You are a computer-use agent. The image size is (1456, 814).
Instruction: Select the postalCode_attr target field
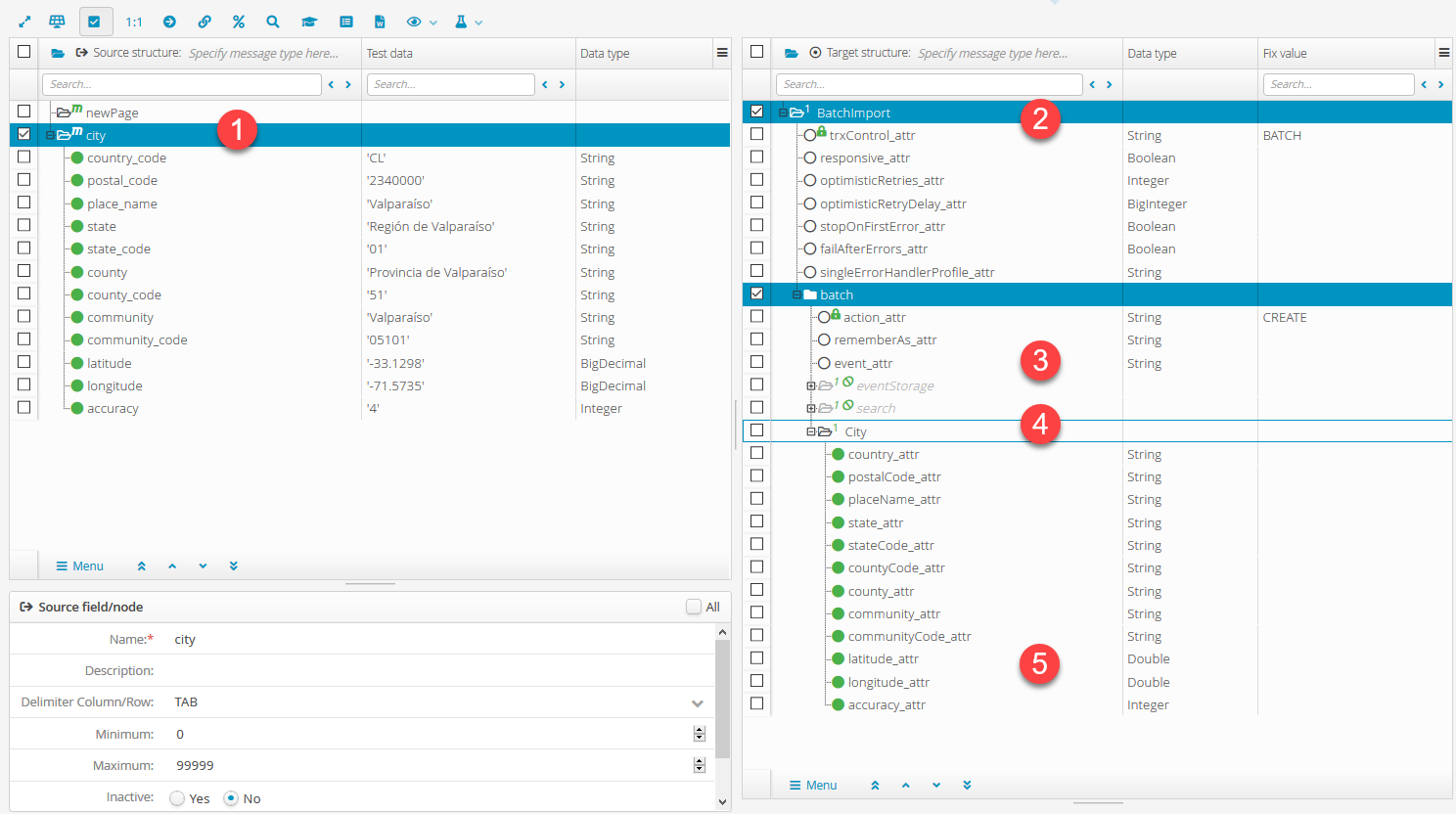point(894,476)
